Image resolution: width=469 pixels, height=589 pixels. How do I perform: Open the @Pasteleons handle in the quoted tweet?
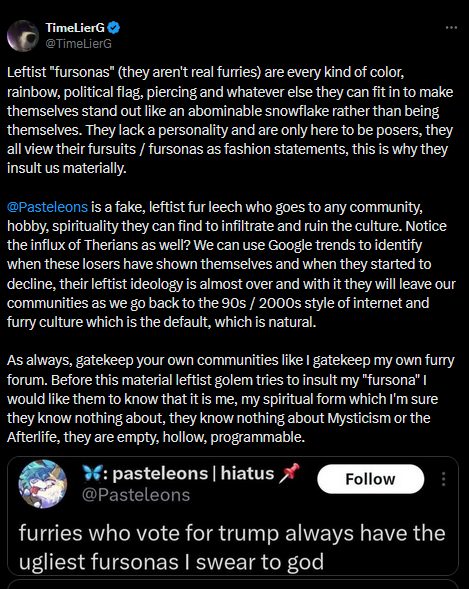(x=136, y=495)
